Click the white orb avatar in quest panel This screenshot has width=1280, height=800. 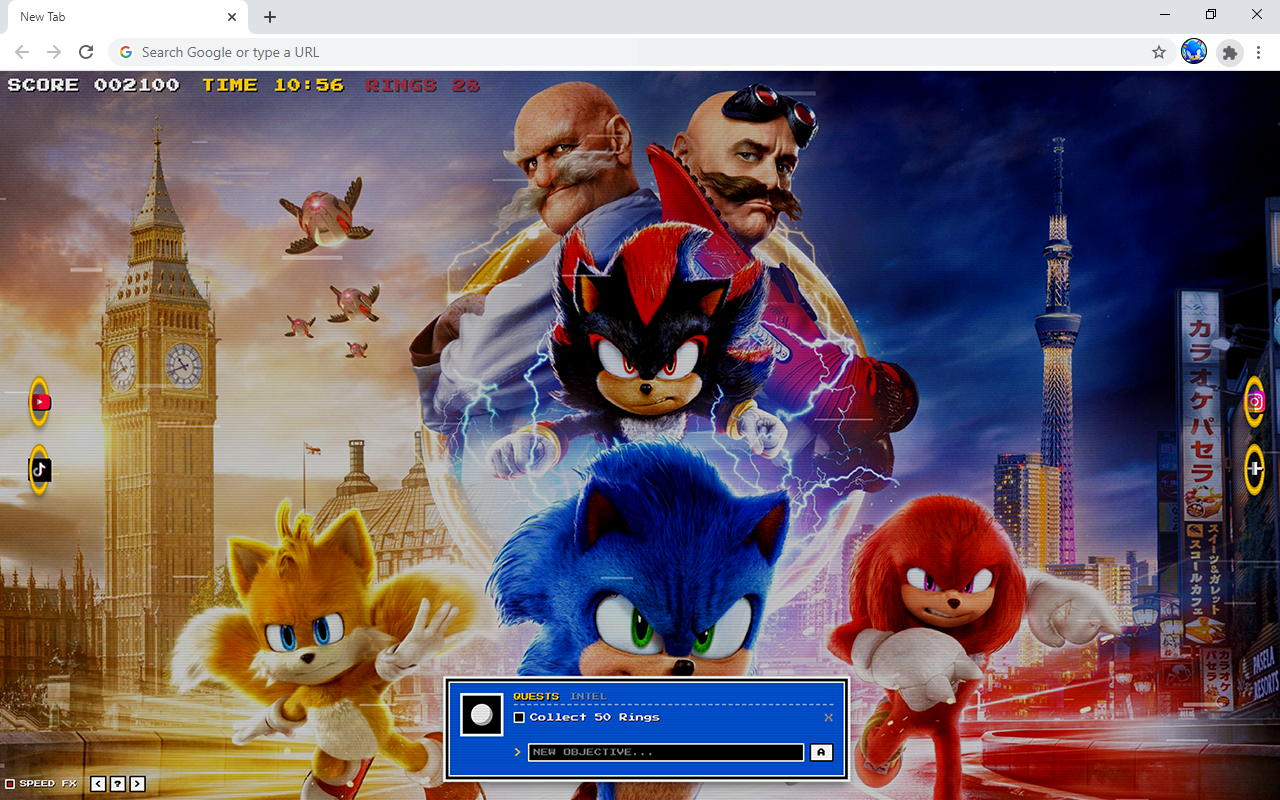coord(481,715)
